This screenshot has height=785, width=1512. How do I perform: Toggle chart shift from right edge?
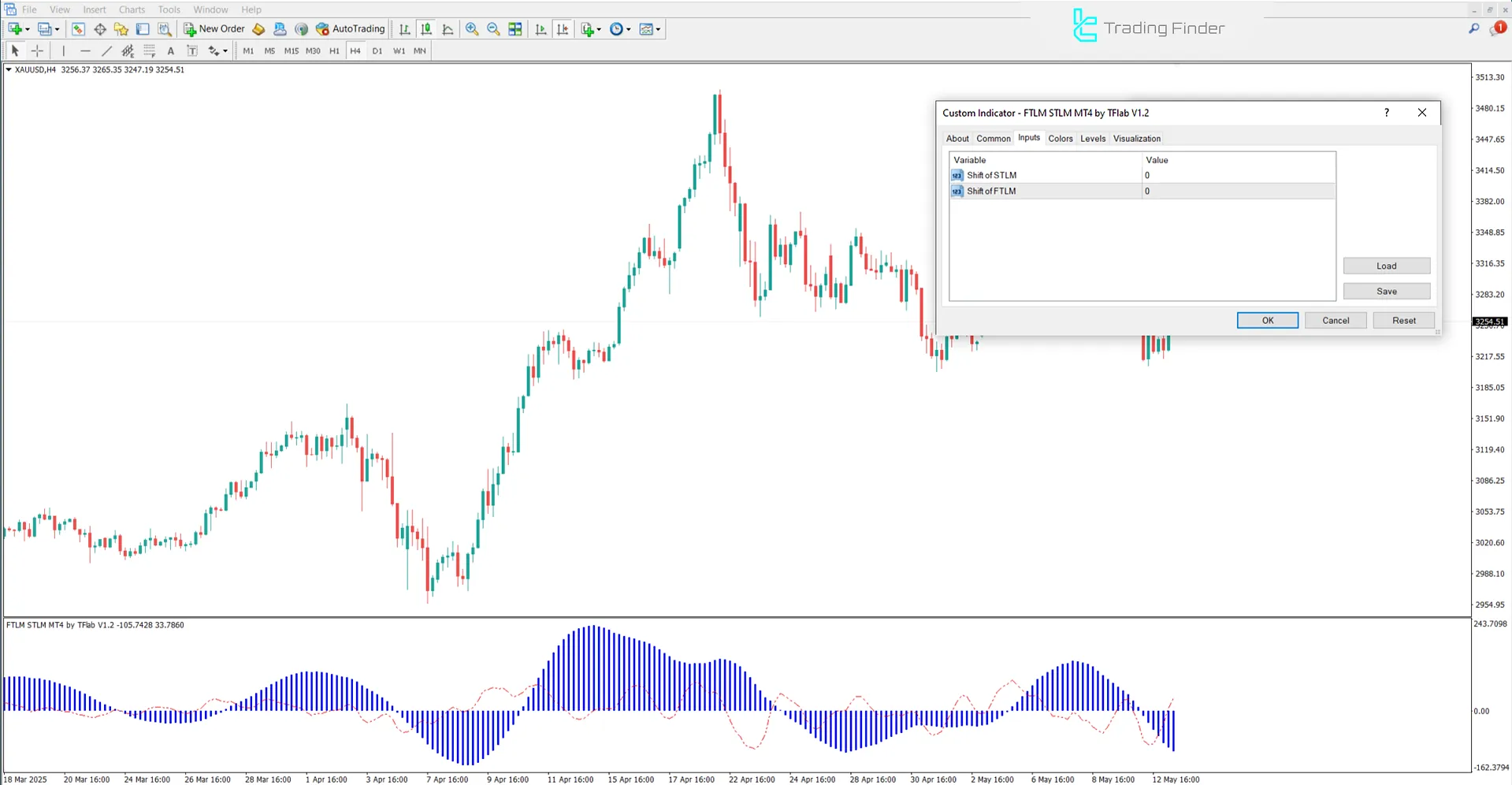(x=563, y=29)
